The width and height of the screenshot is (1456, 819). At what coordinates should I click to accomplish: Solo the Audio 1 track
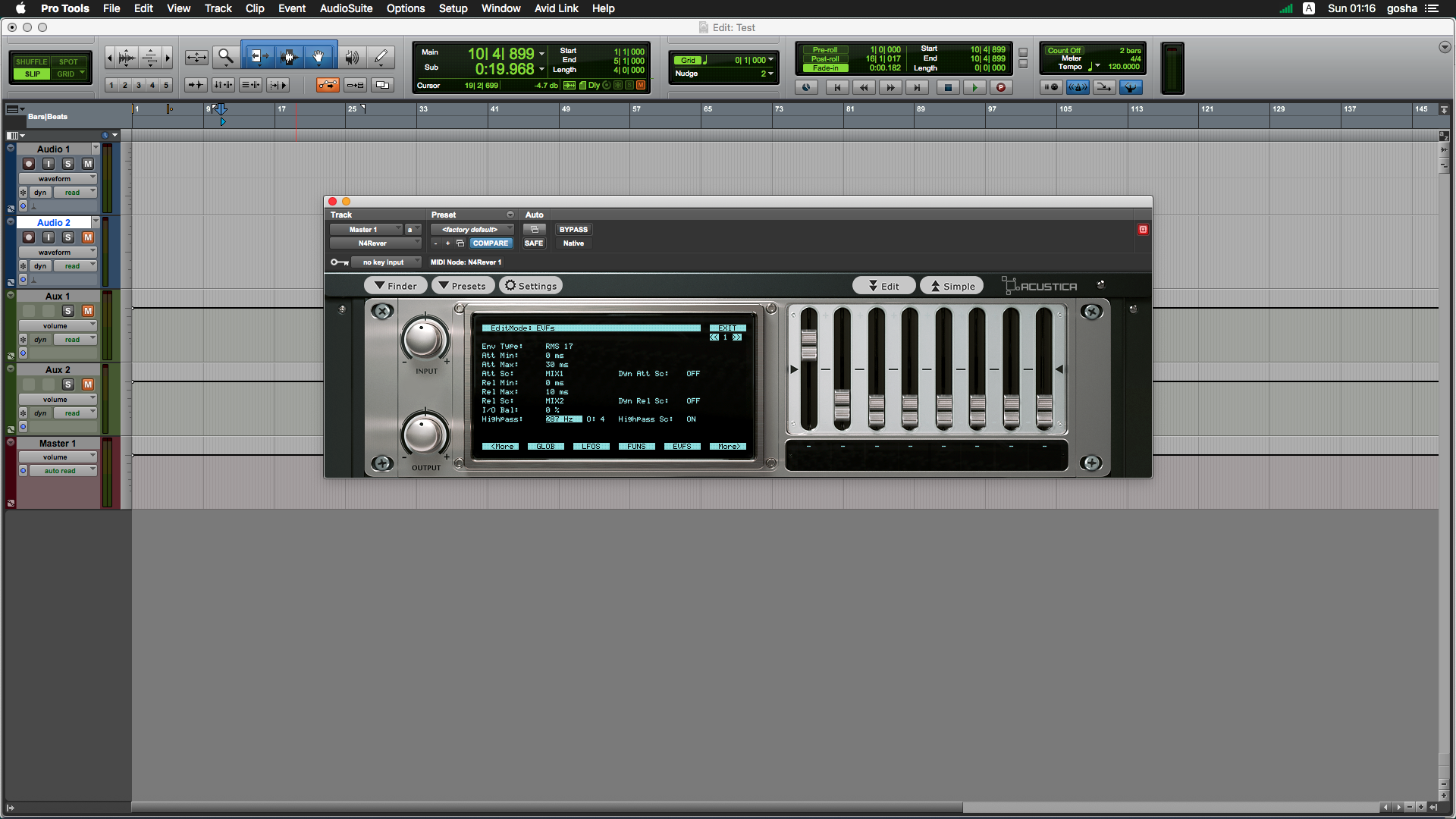[67, 164]
